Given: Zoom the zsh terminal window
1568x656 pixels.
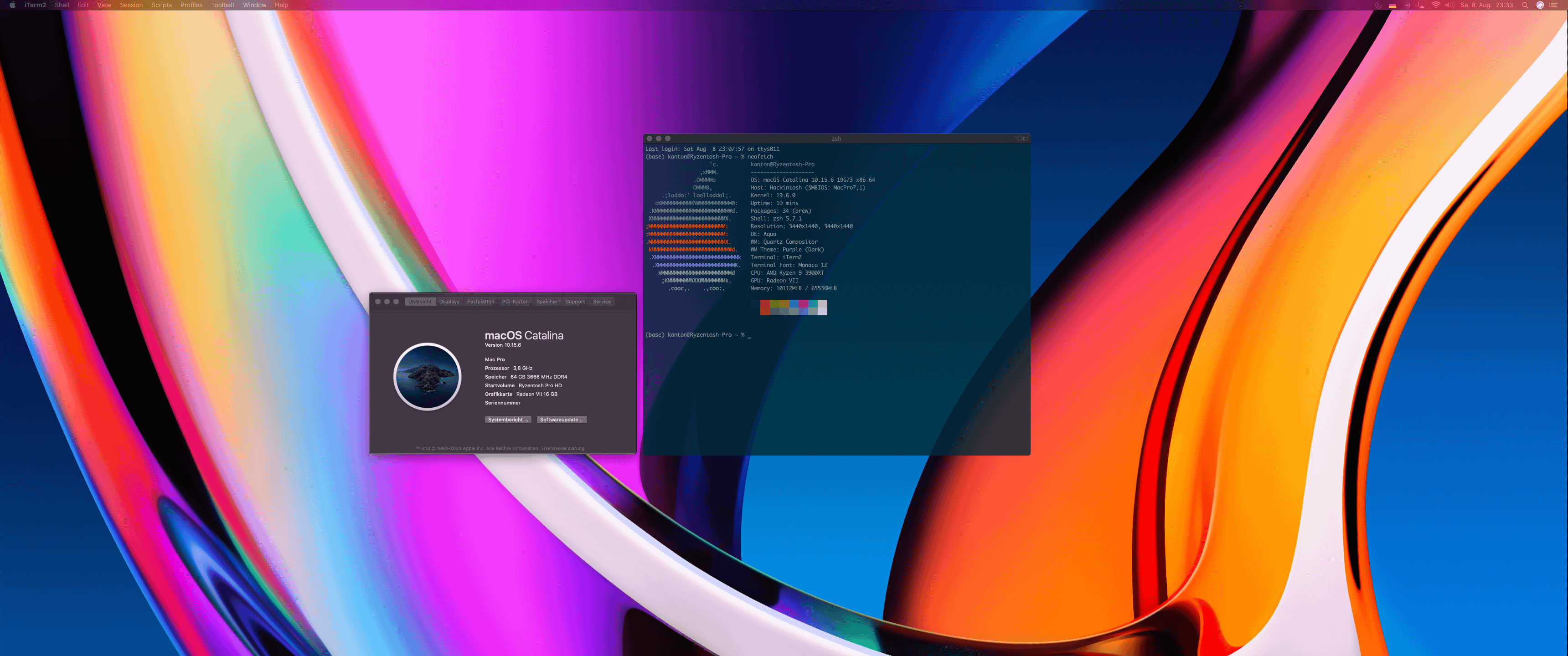Looking at the screenshot, I should pyautogui.click(x=668, y=139).
